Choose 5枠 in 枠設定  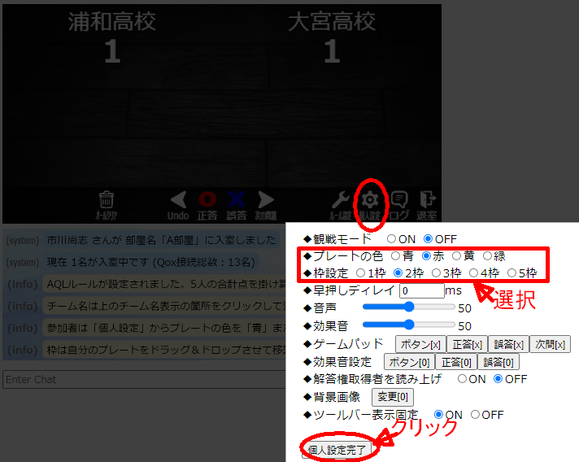click(511, 273)
